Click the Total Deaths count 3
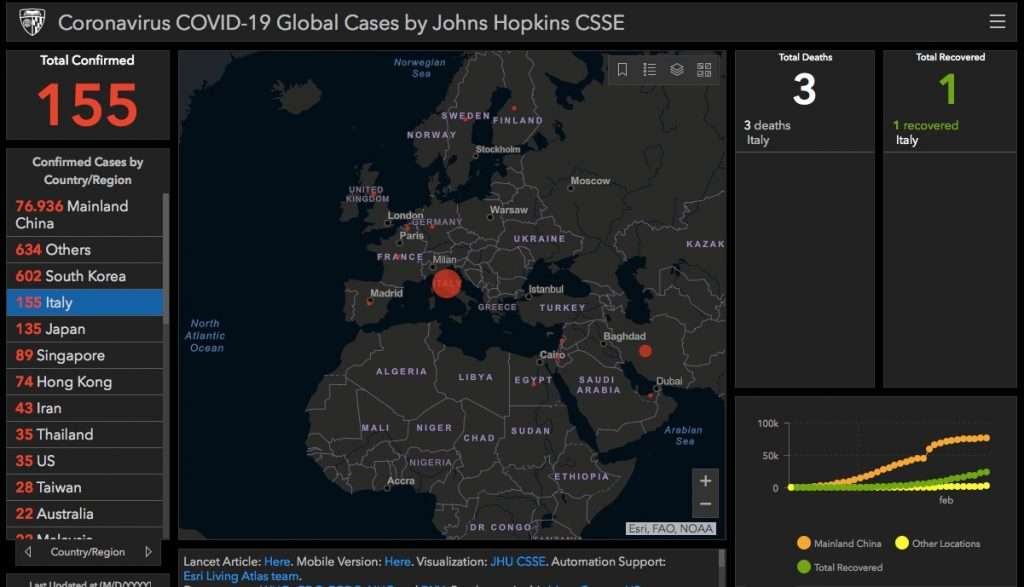 pyautogui.click(x=805, y=89)
